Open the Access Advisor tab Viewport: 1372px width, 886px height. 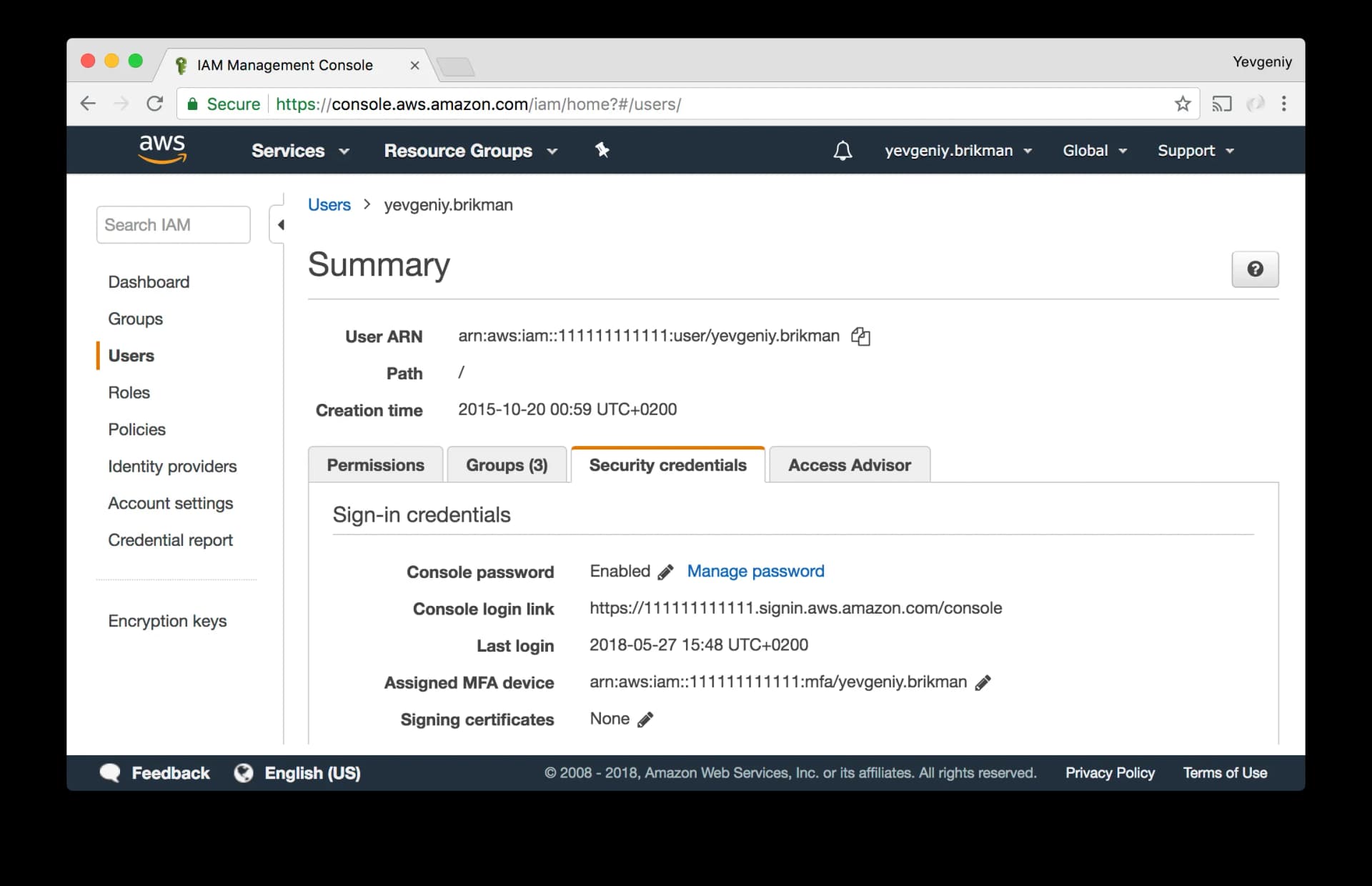[x=850, y=465]
